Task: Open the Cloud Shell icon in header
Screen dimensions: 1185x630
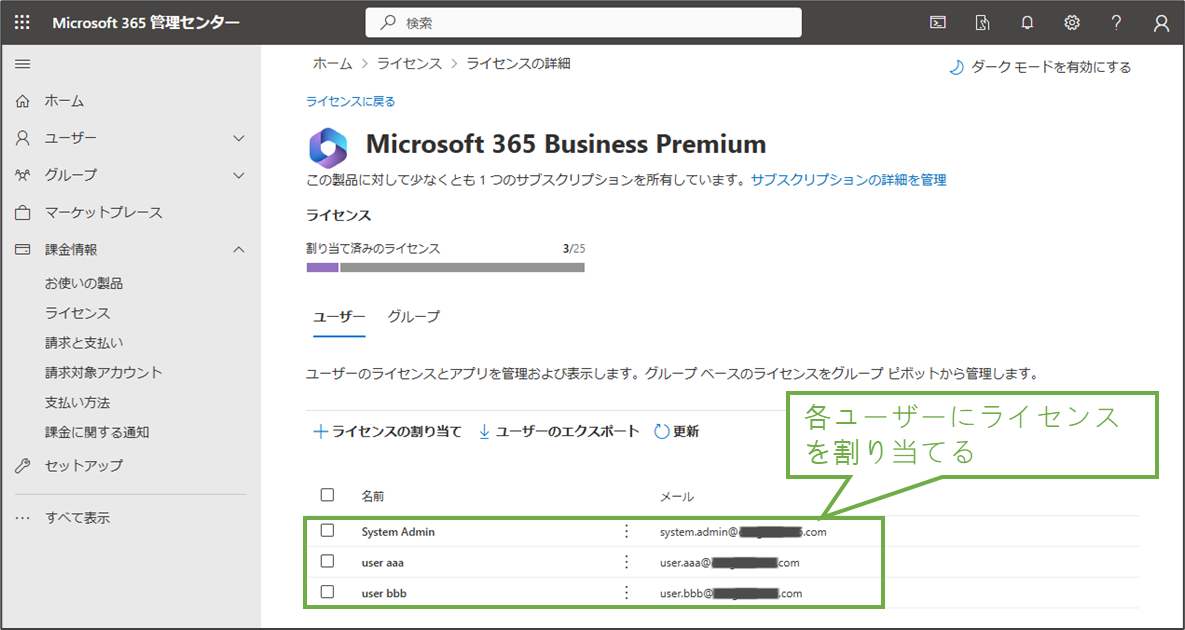Action: [937, 23]
